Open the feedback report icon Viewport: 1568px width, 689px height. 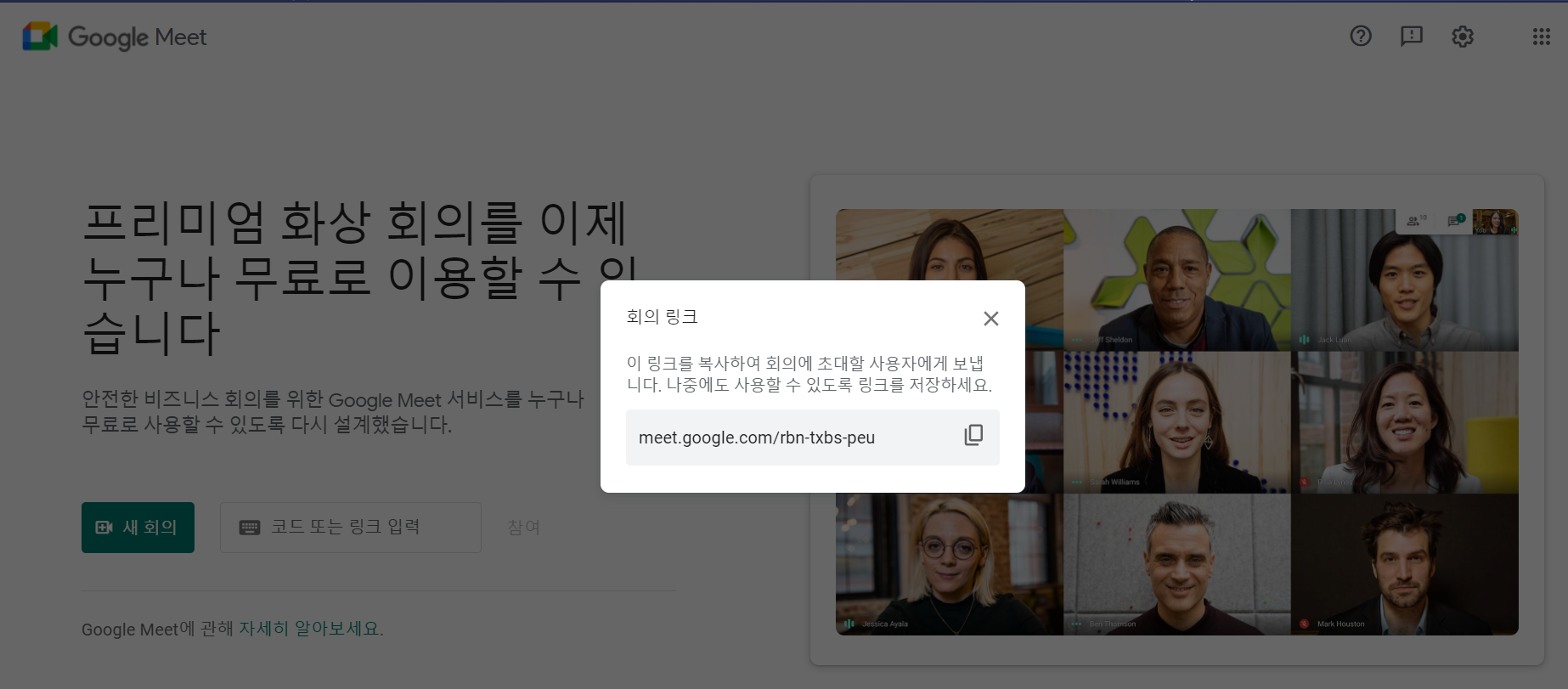pyautogui.click(x=1412, y=36)
